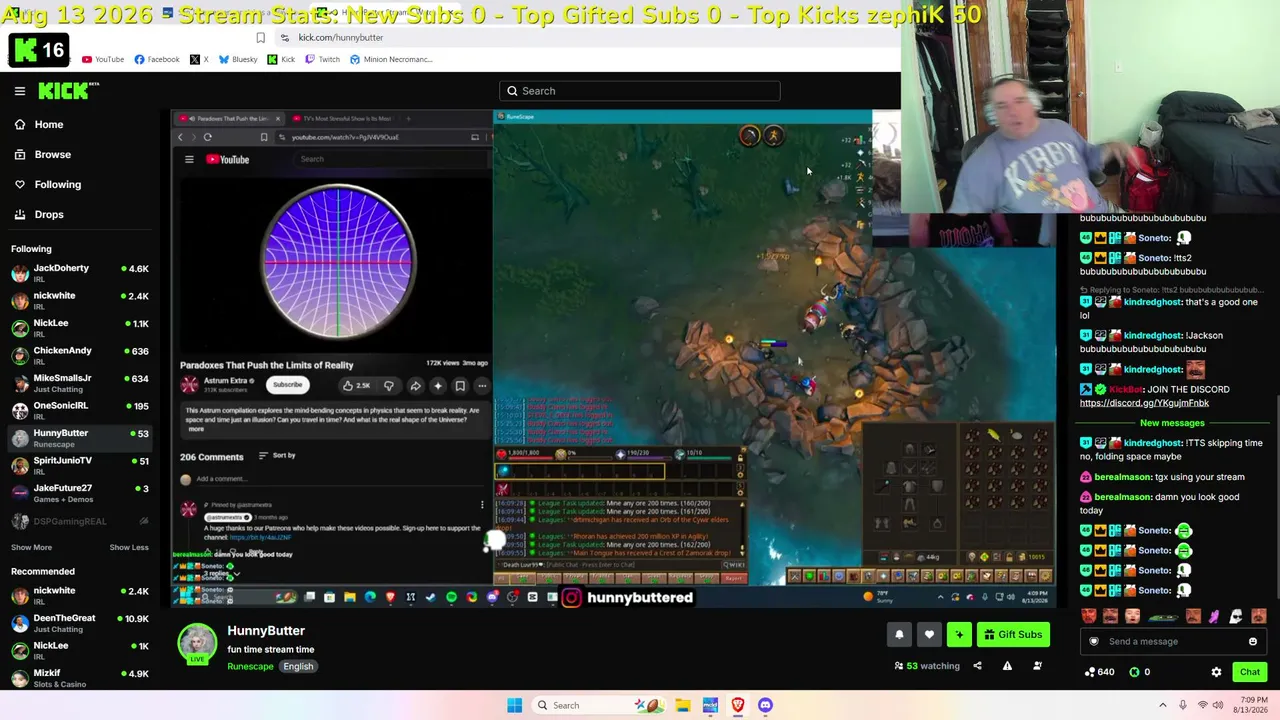Click the green sparkle subscribe button
The height and width of the screenshot is (720, 1280).
tap(959, 634)
